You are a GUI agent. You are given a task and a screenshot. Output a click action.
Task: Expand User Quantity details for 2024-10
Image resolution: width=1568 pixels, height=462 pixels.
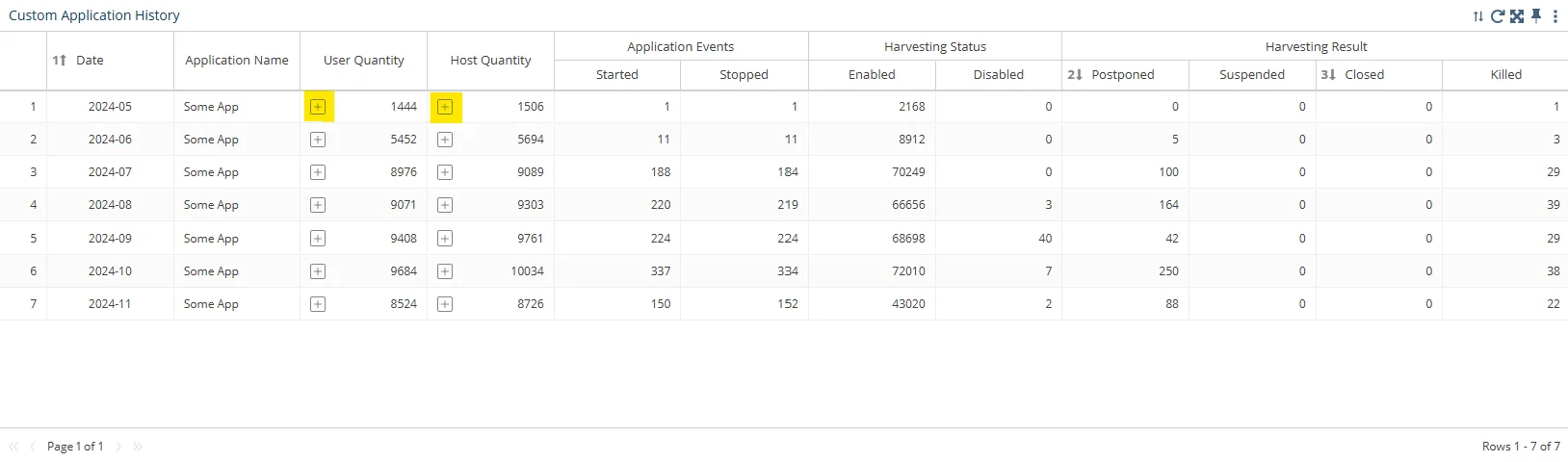[318, 271]
